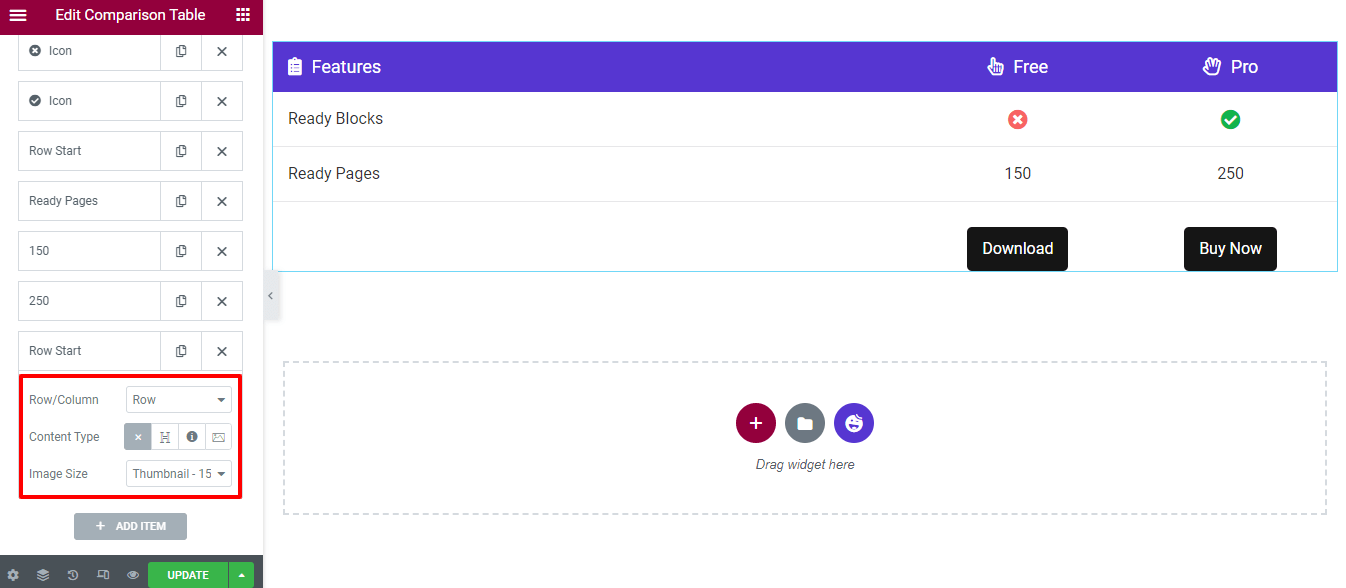Click the Add Item button
1346x588 pixels.
130,526
